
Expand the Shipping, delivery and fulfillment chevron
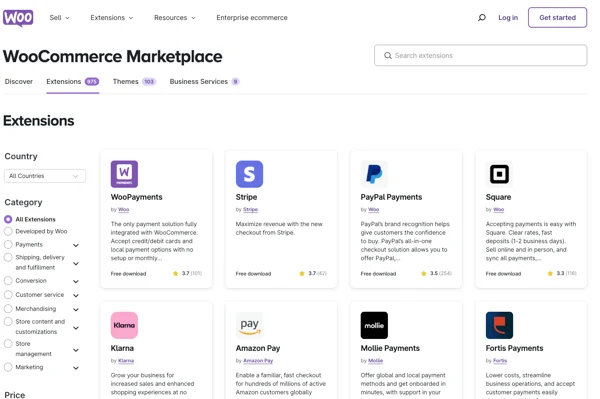(x=76, y=264)
